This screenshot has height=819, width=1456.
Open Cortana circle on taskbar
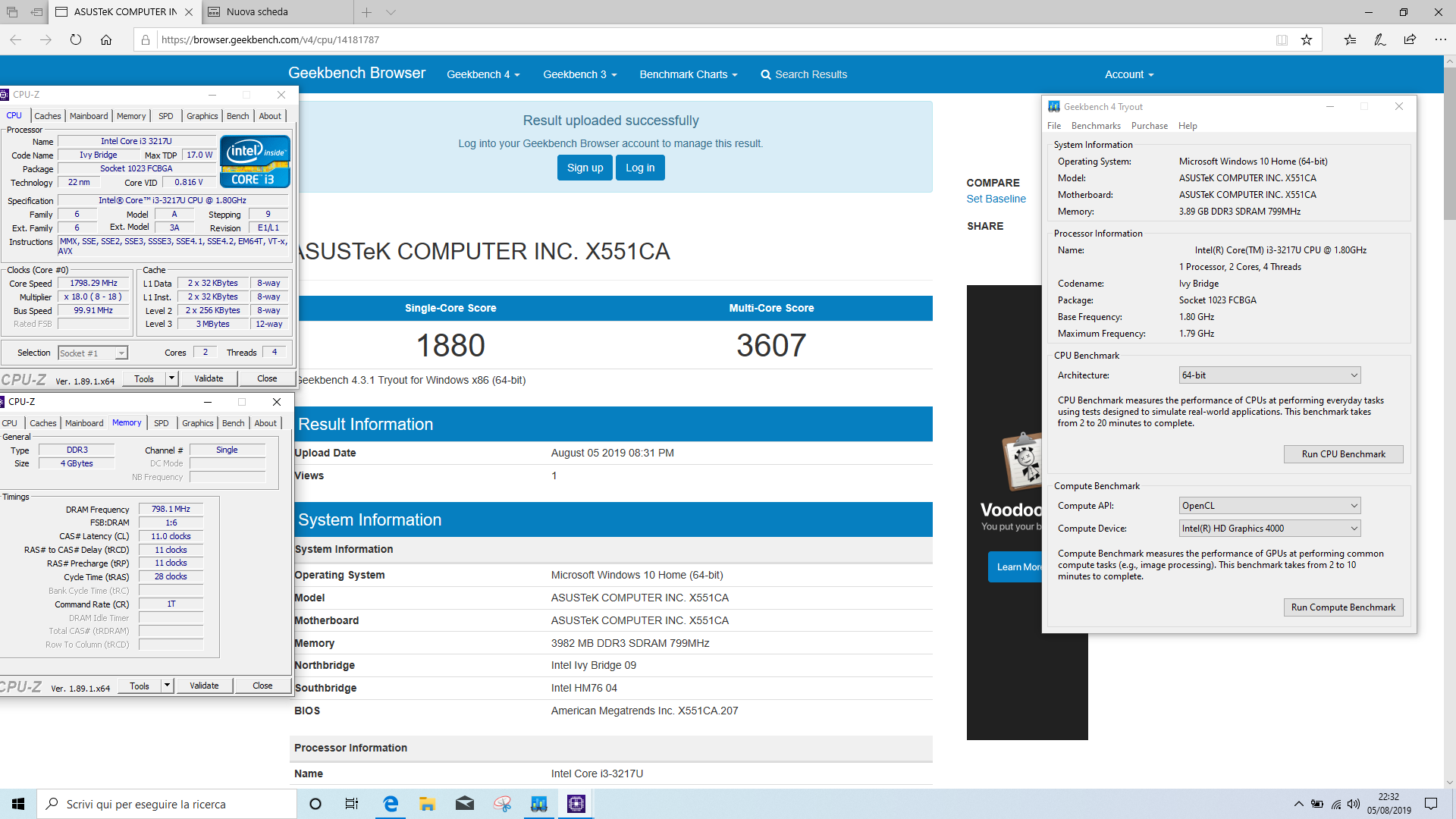coord(315,804)
